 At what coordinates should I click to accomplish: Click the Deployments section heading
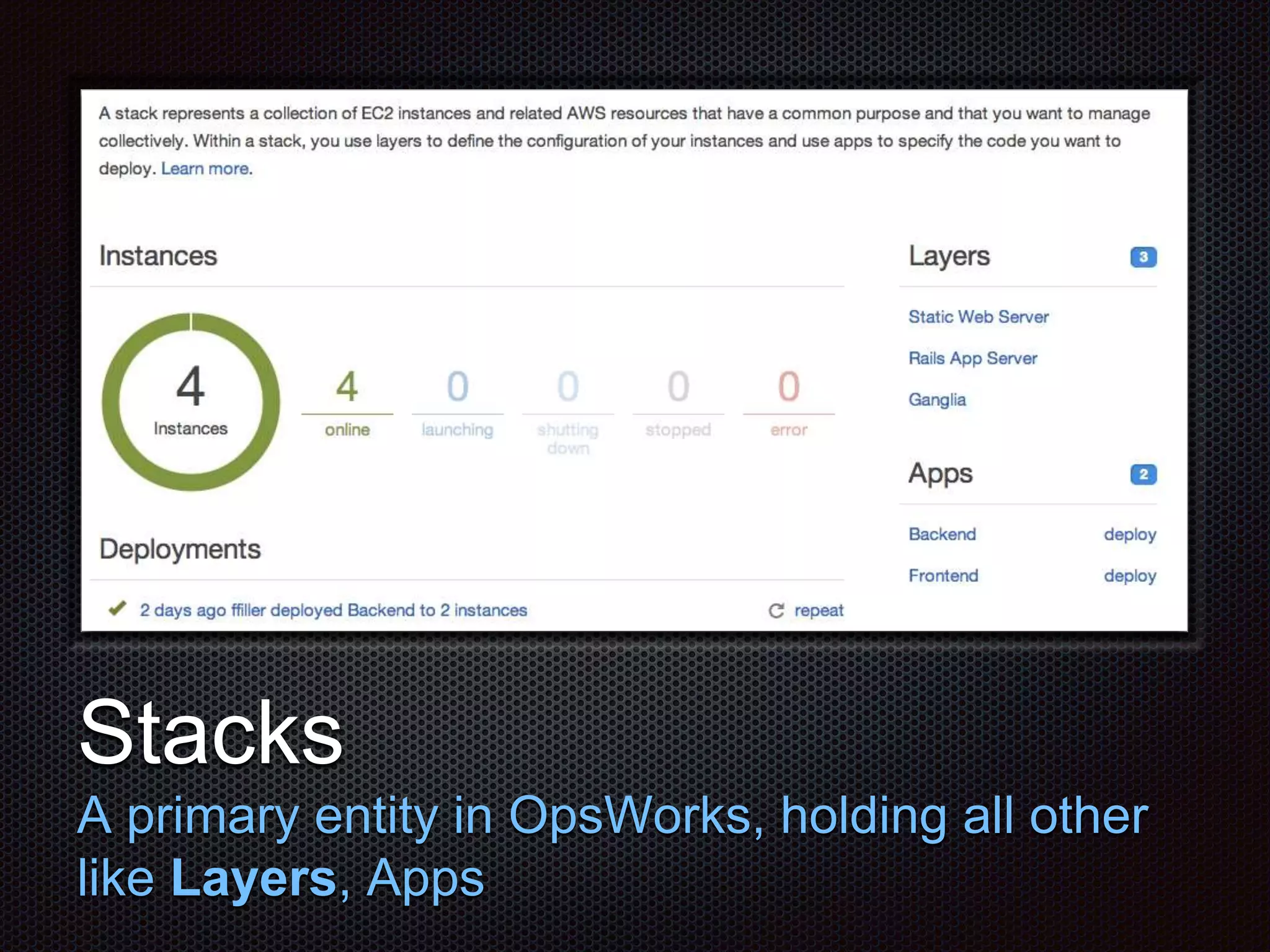tap(180, 550)
